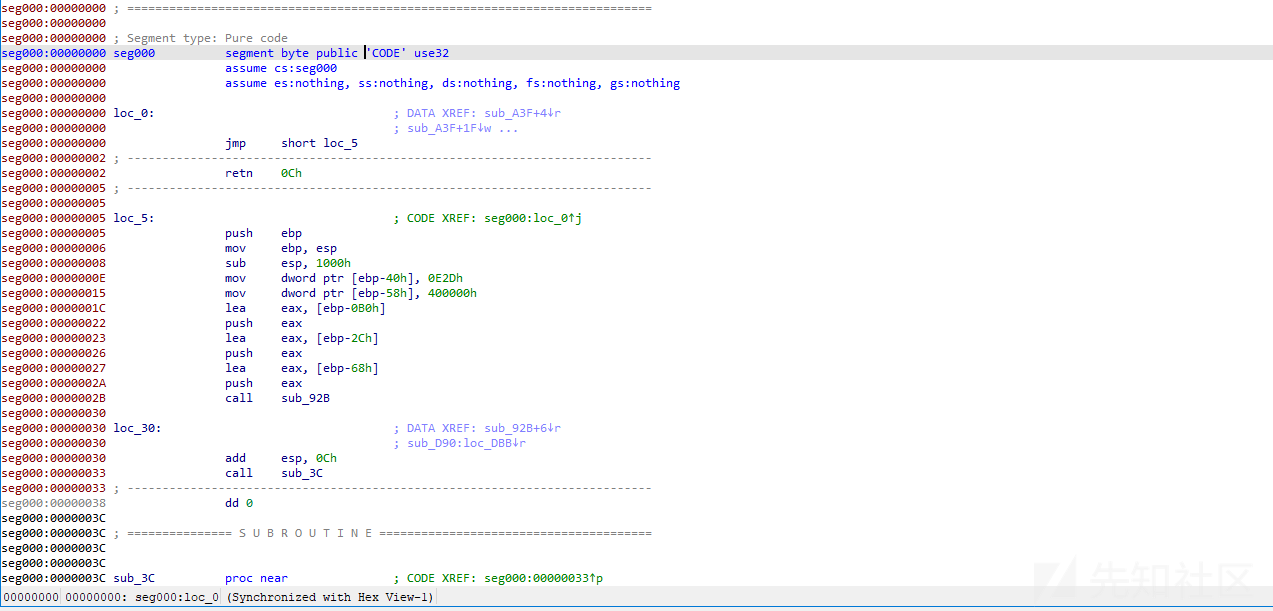Viewport: 1273px width, 611px height.
Task: Select the "loc_0:" label
Action: pos(134,113)
